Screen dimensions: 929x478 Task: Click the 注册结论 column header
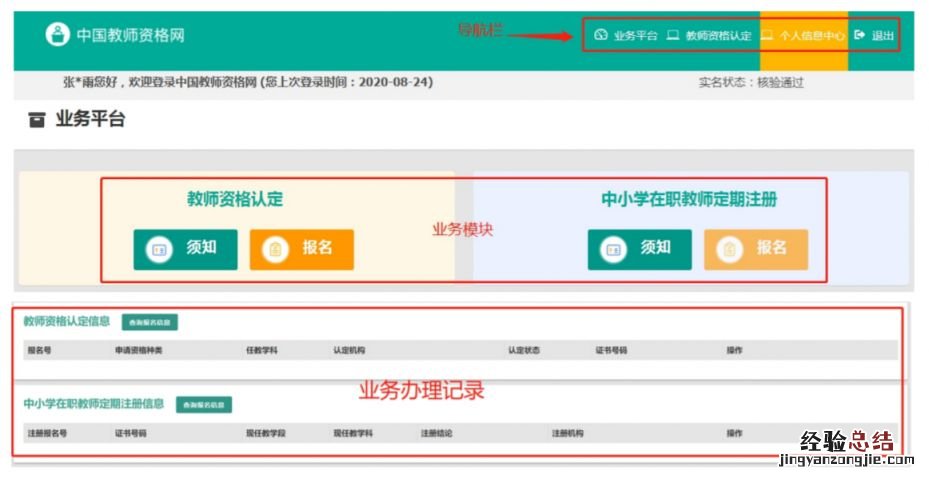pyautogui.click(x=437, y=433)
